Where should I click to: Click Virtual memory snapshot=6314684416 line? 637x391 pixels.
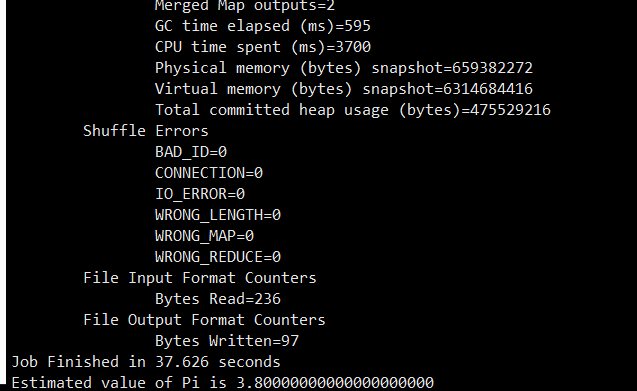344,89
